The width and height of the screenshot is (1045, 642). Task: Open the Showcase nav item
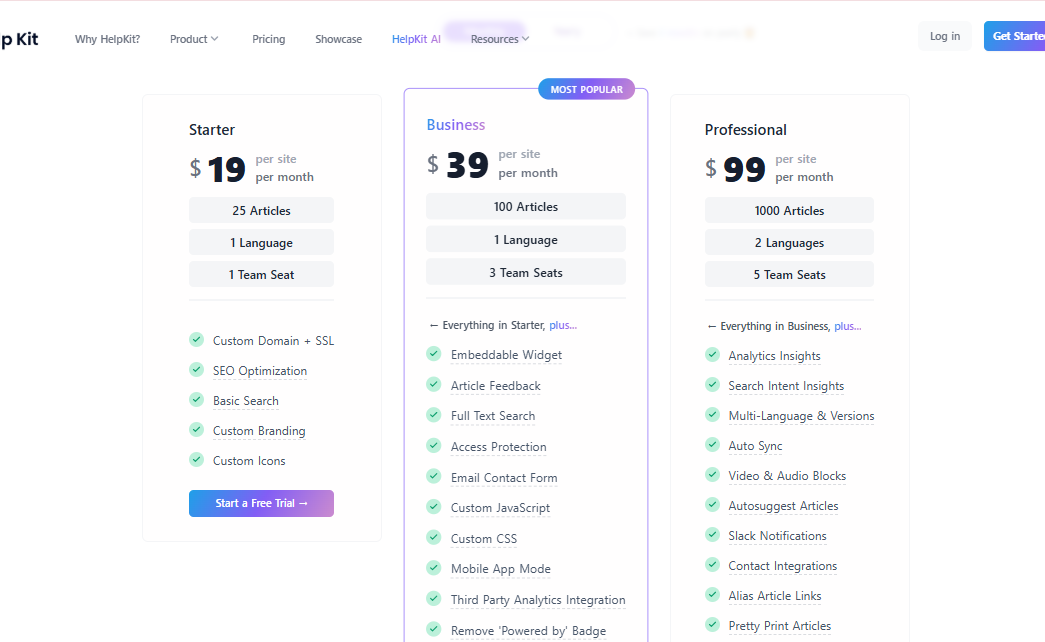tap(339, 39)
